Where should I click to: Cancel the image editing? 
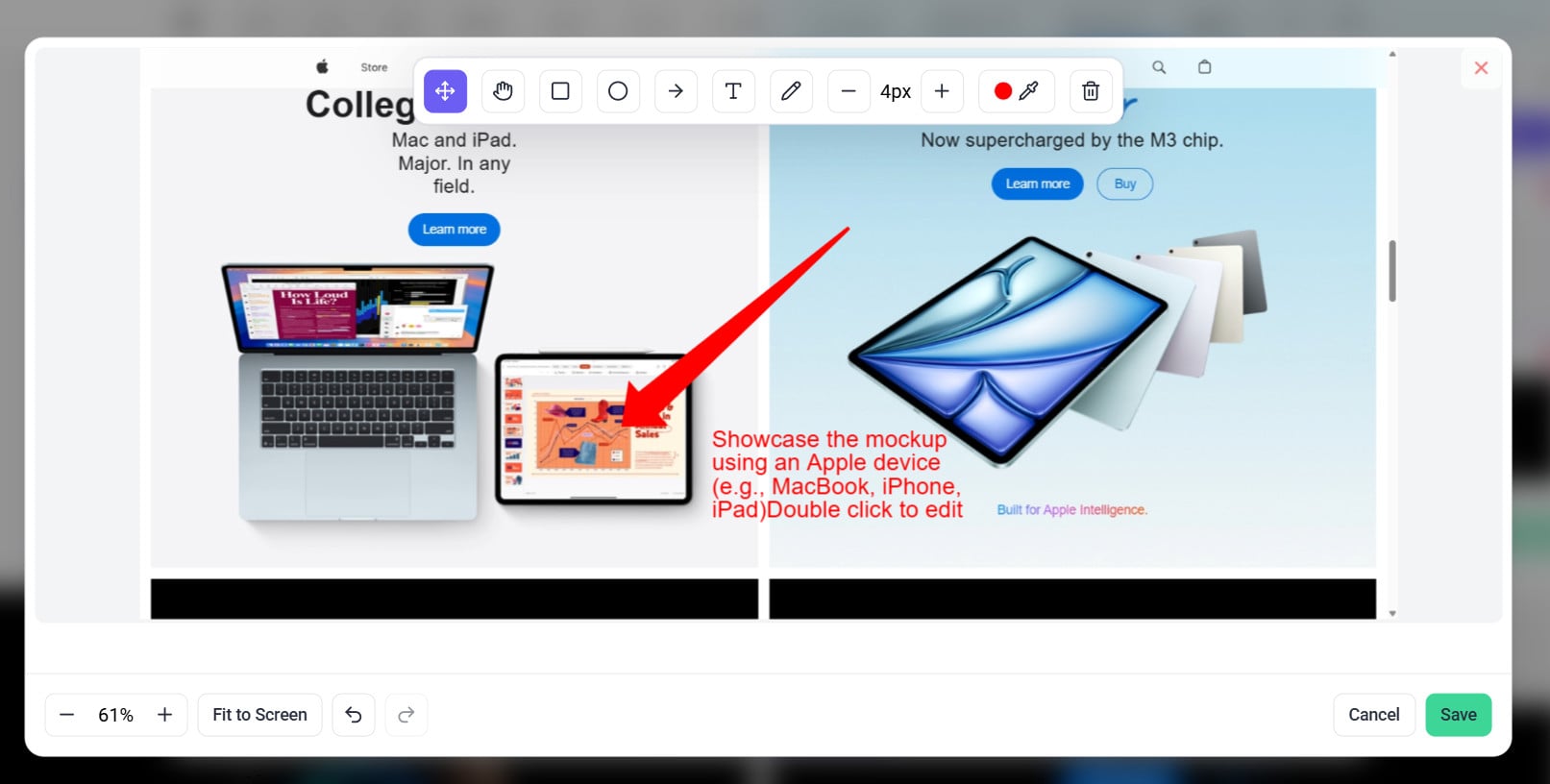1373,715
